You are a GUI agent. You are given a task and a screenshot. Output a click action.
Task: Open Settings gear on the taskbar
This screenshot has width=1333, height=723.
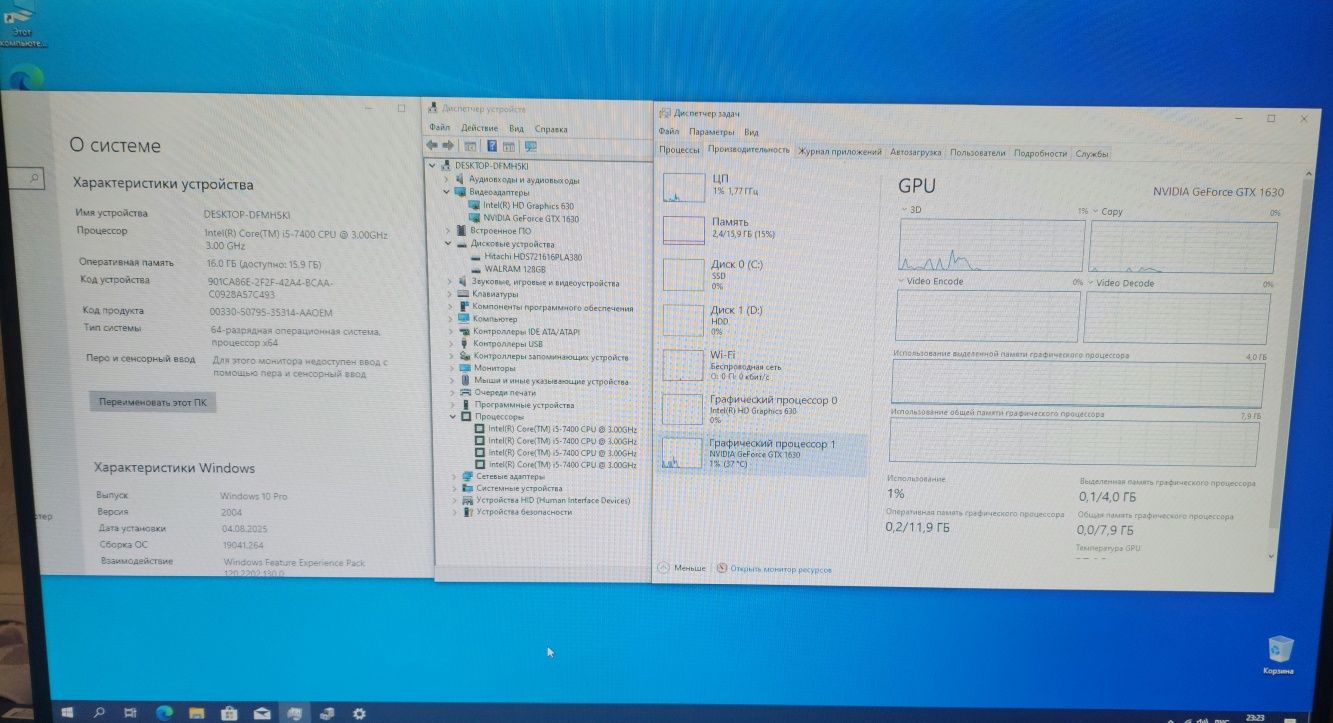click(x=359, y=713)
